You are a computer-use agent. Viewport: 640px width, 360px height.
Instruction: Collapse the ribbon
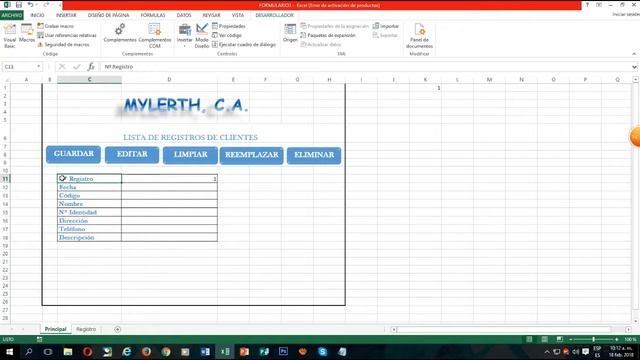pyautogui.click(x=634, y=54)
